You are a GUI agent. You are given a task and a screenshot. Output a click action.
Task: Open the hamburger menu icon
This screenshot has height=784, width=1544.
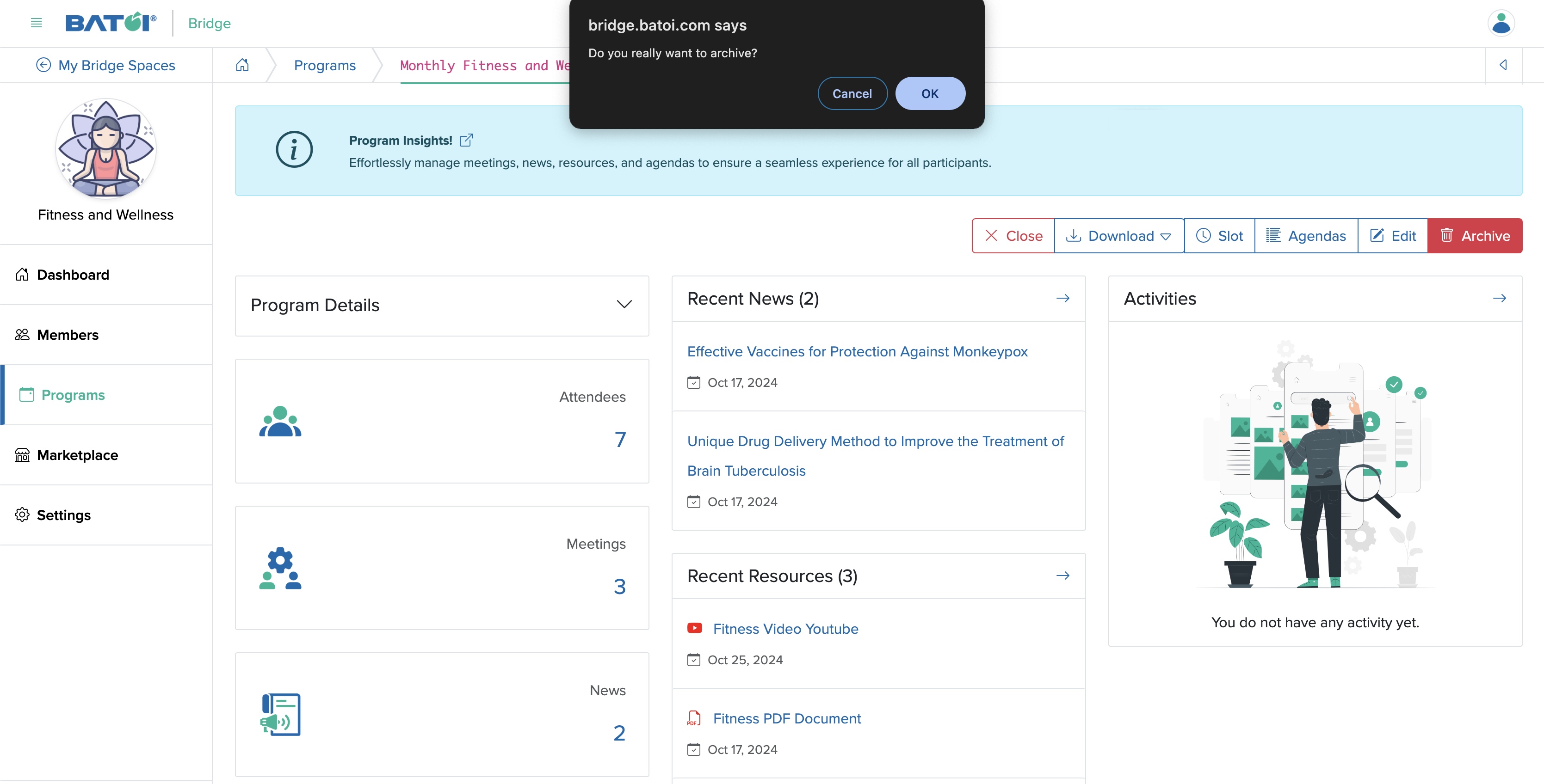click(36, 23)
